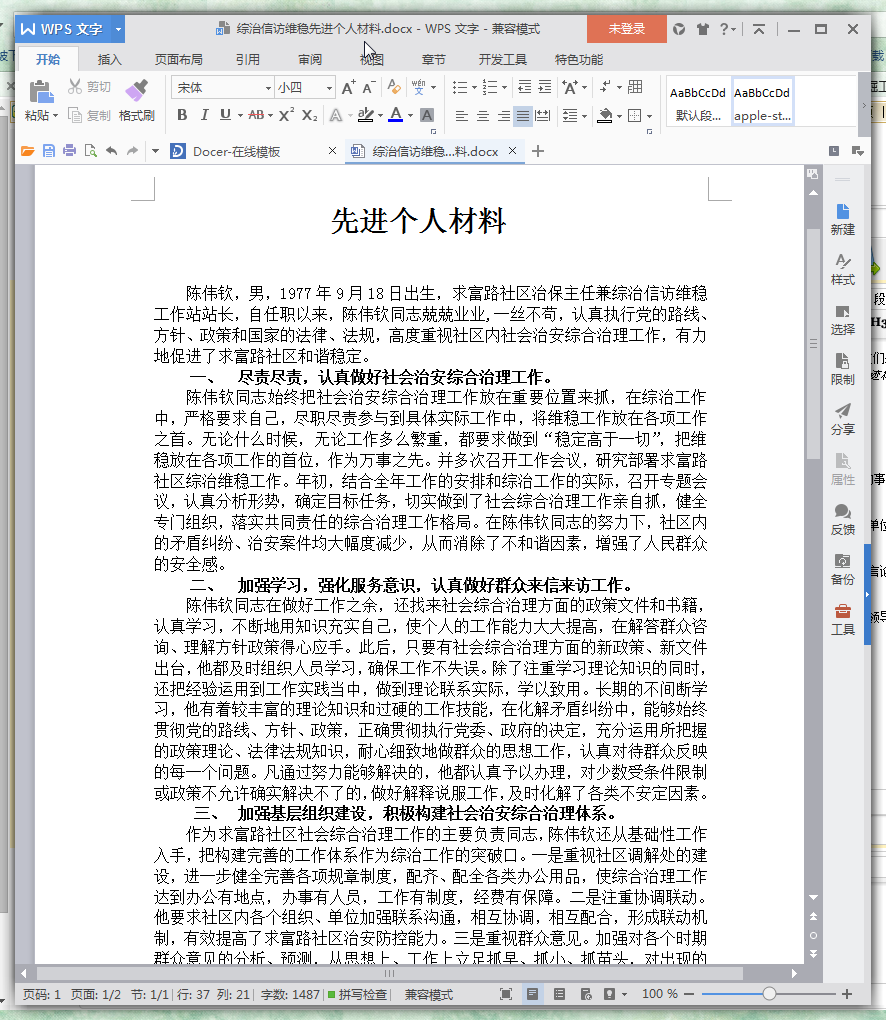Click the insert table grid icon
The image size is (886, 1020).
pyautogui.click(x=636, y=87)
